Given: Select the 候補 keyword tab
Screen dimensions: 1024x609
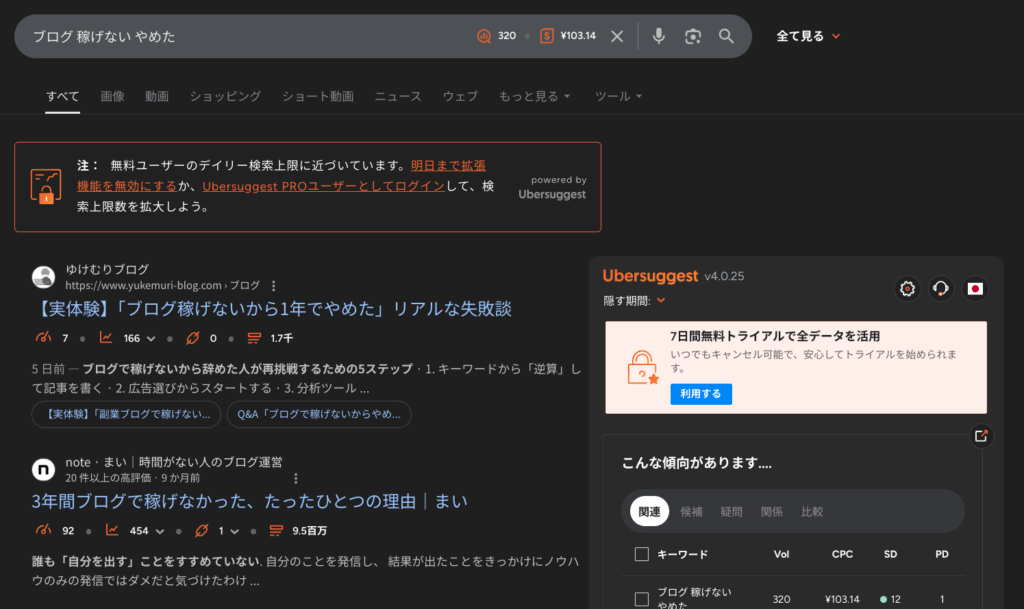Looking at the screenshot, I should coord(691,512).
